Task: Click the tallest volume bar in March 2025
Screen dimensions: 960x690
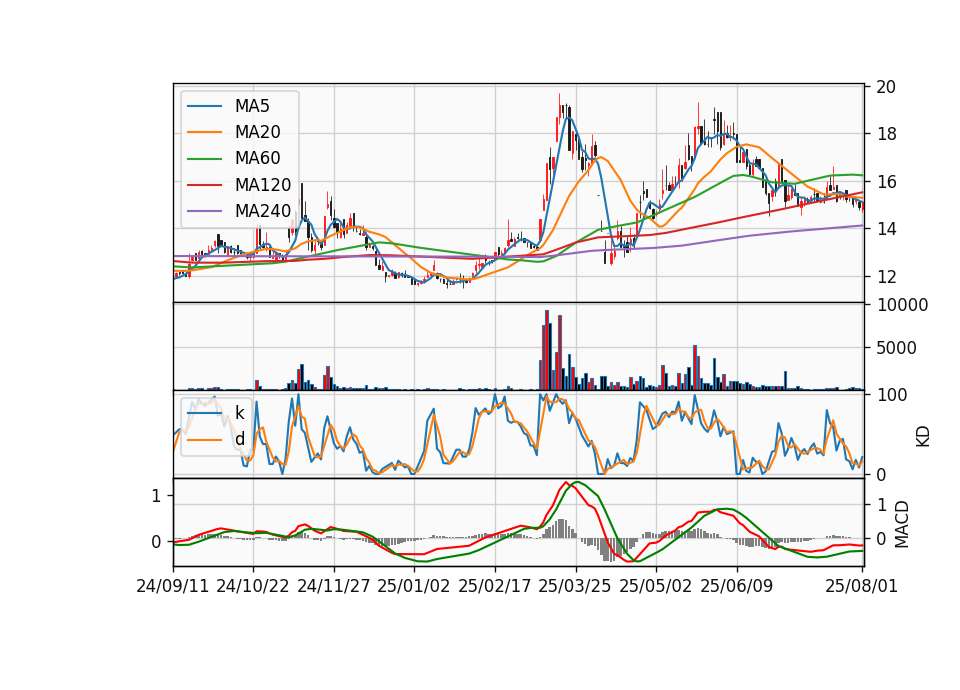Action: click(547, 350)
